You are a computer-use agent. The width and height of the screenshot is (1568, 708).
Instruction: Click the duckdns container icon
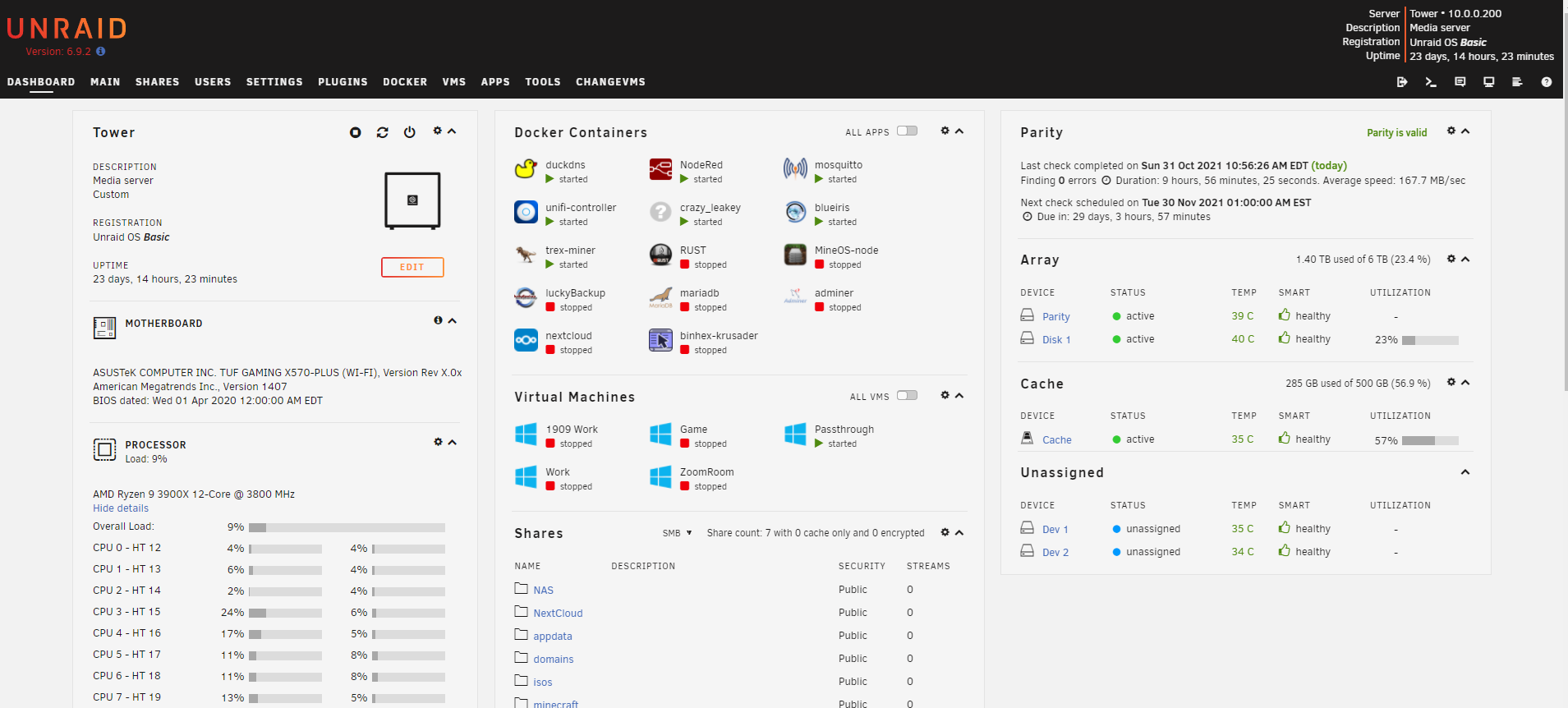point(526,169)
